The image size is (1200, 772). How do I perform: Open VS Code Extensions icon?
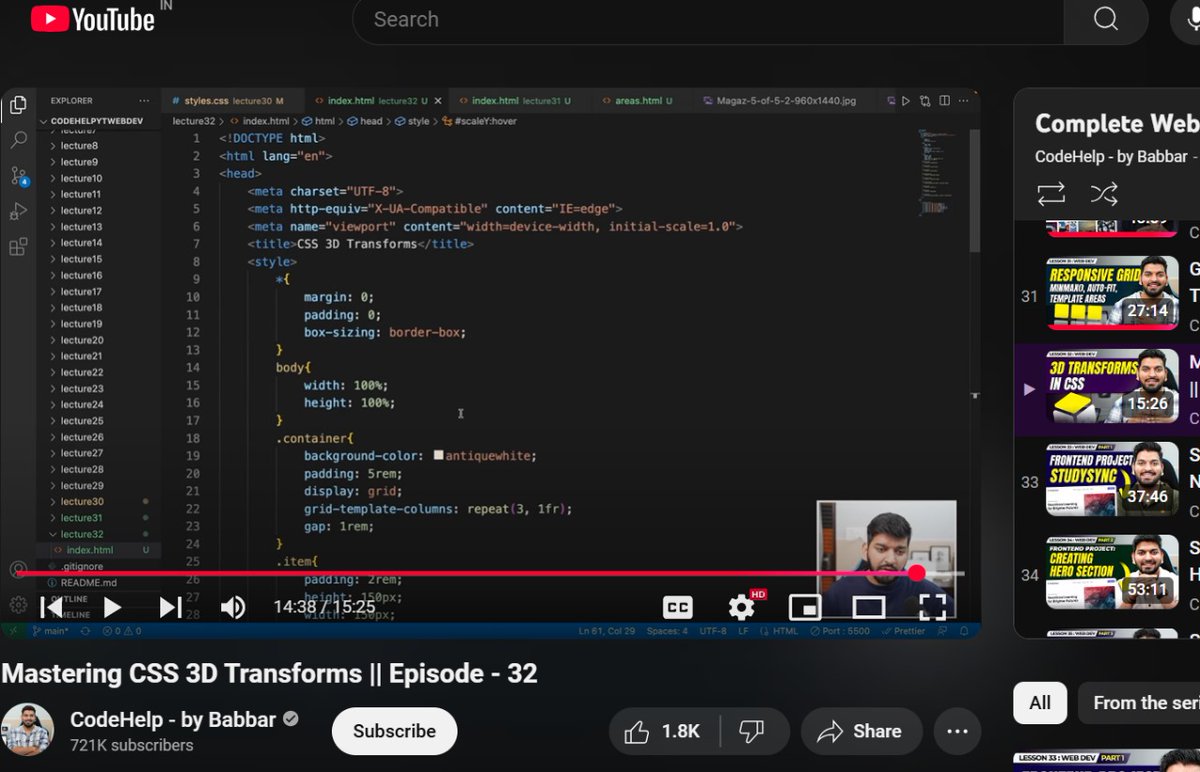click(18, 246)
